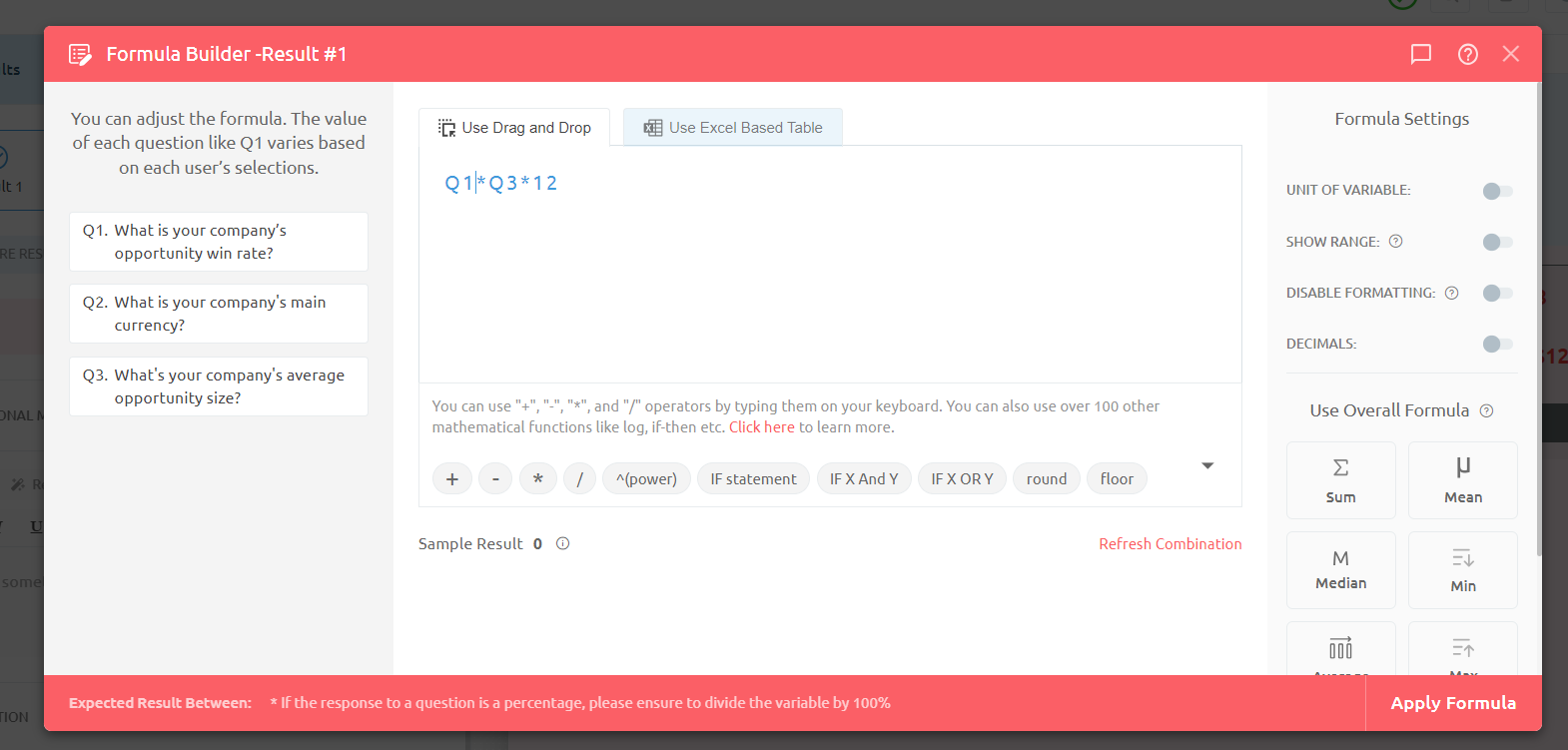Click the Refresh Combination link
Image resolution: width=1568 pixels, height=750 pixels.
1170,543
